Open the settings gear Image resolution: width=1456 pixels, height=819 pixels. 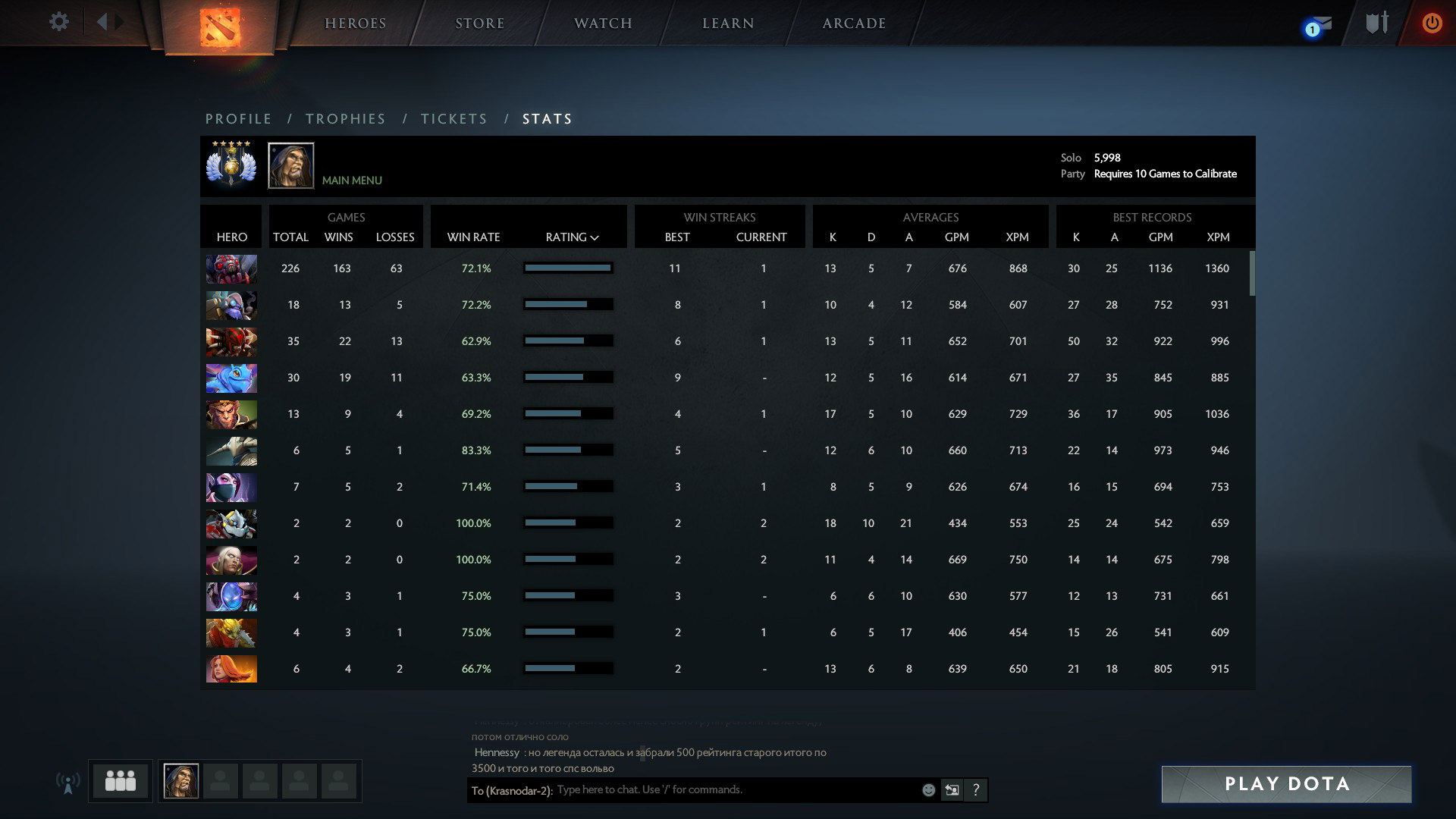point(59,21)
